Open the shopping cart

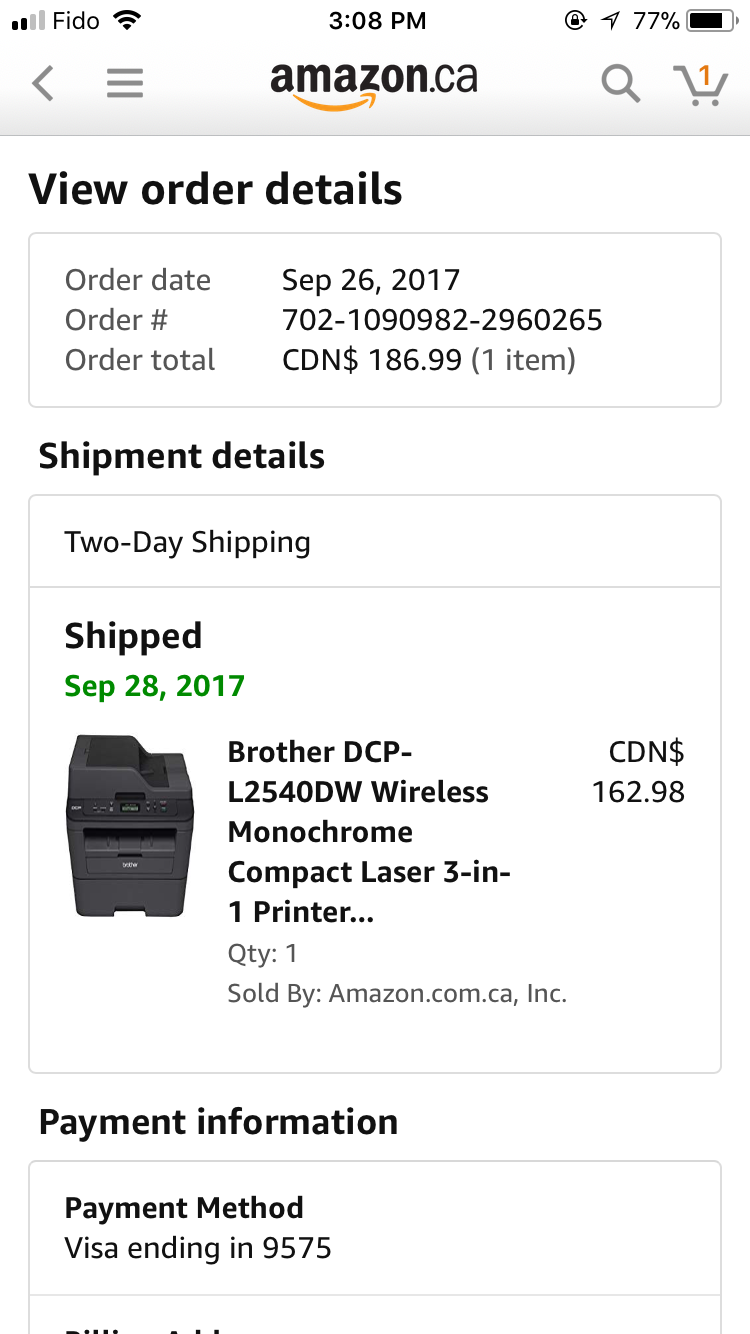coord(700,84)
